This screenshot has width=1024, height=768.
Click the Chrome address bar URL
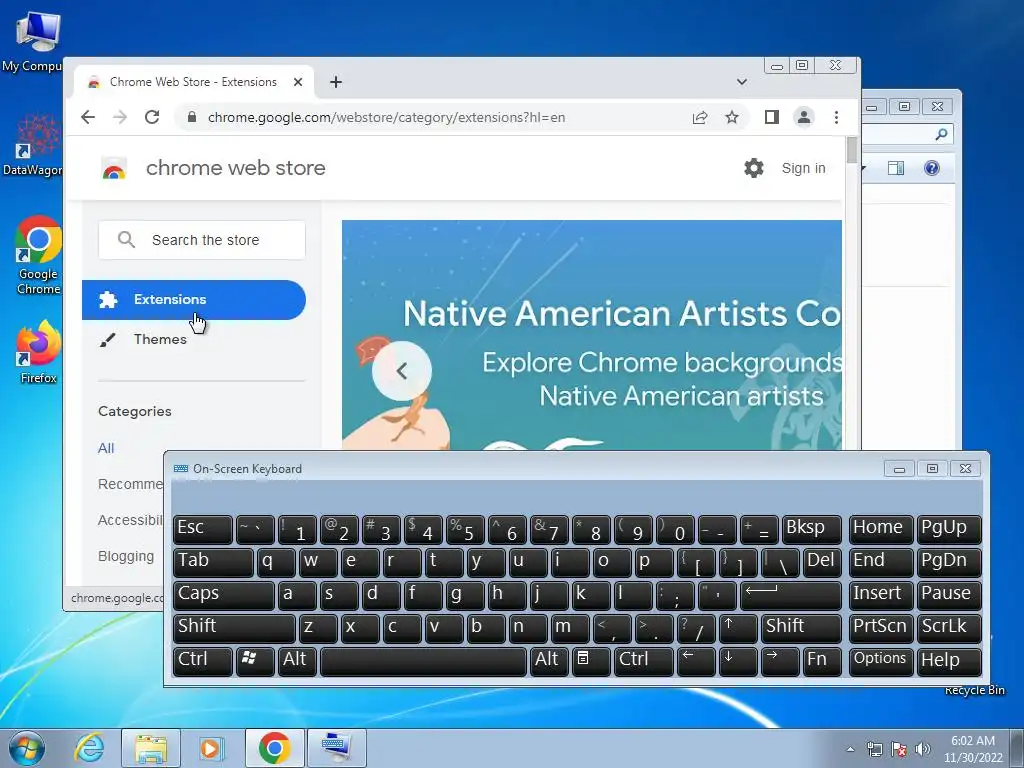tap(387, 118)
